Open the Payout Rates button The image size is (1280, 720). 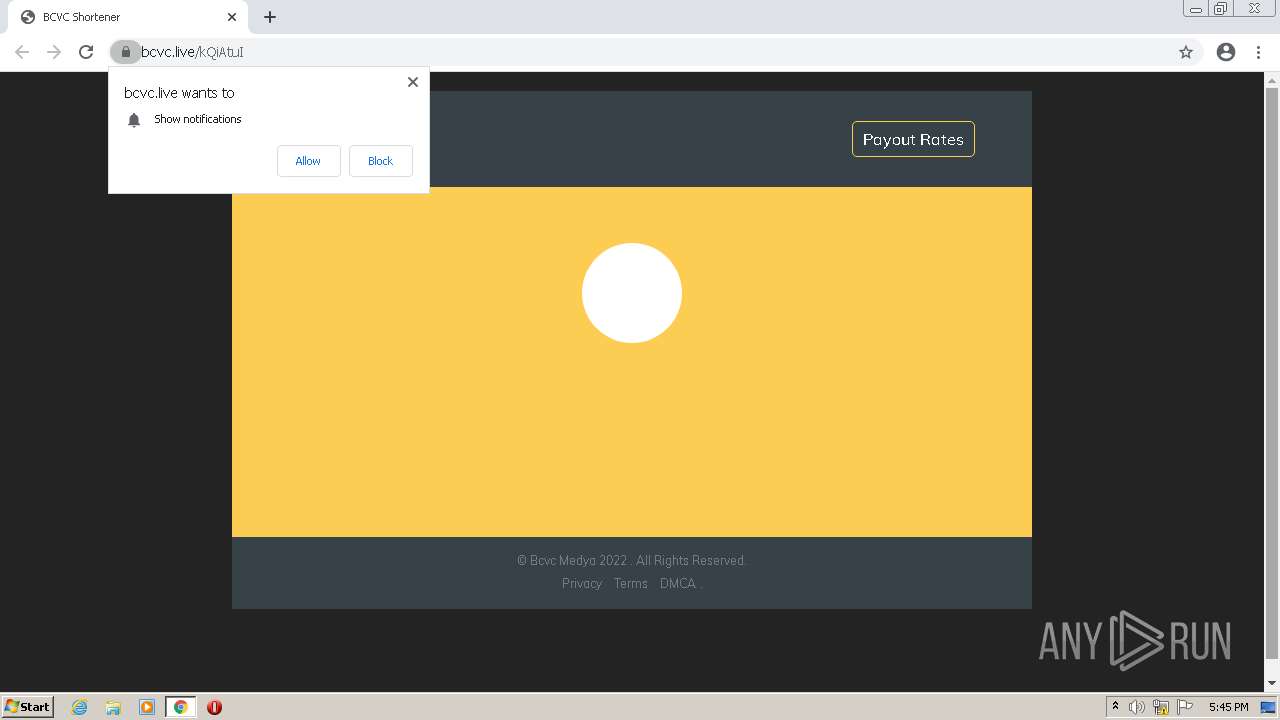click(x=913, y=139)
